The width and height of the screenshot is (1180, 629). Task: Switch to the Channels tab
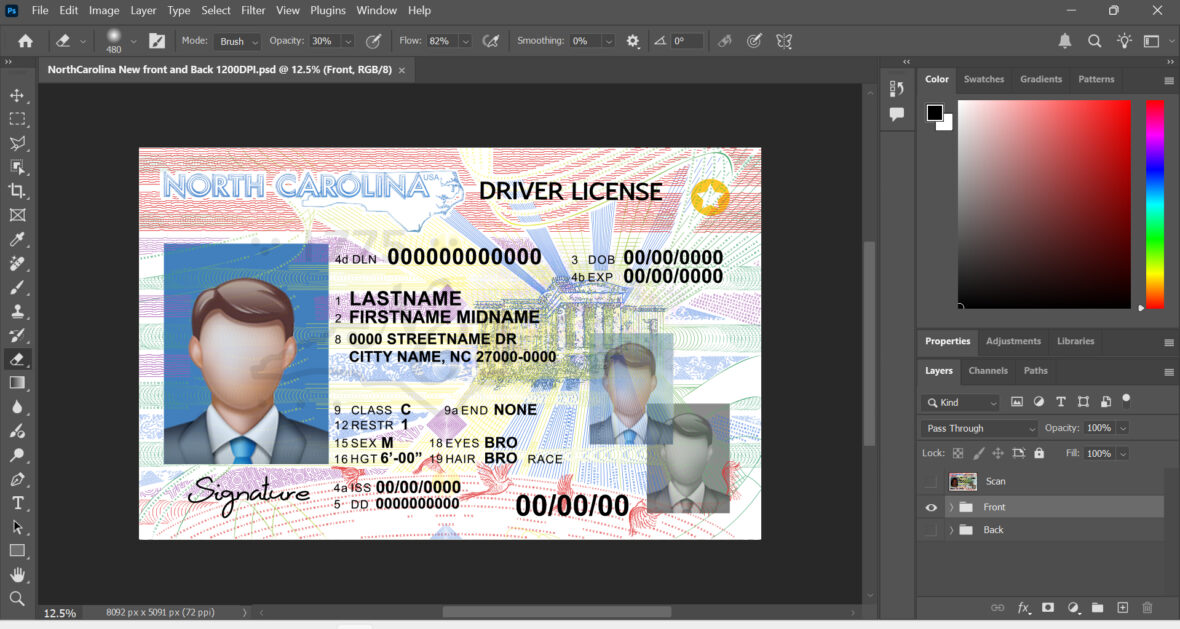(988, 371)
